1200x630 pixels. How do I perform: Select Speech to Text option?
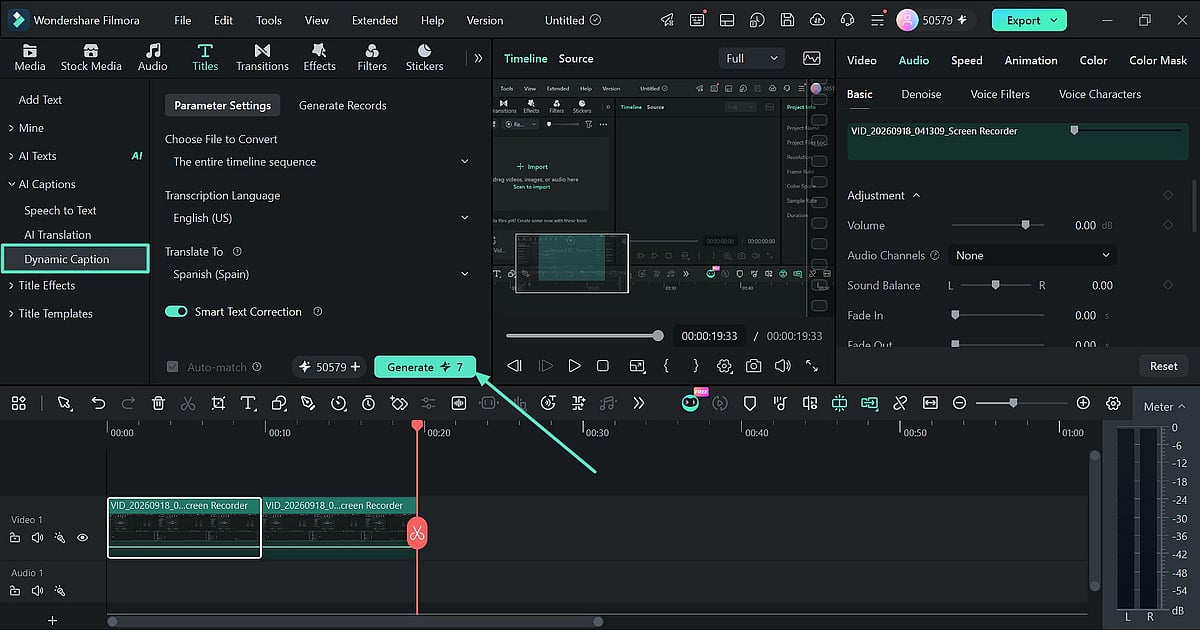60,210
